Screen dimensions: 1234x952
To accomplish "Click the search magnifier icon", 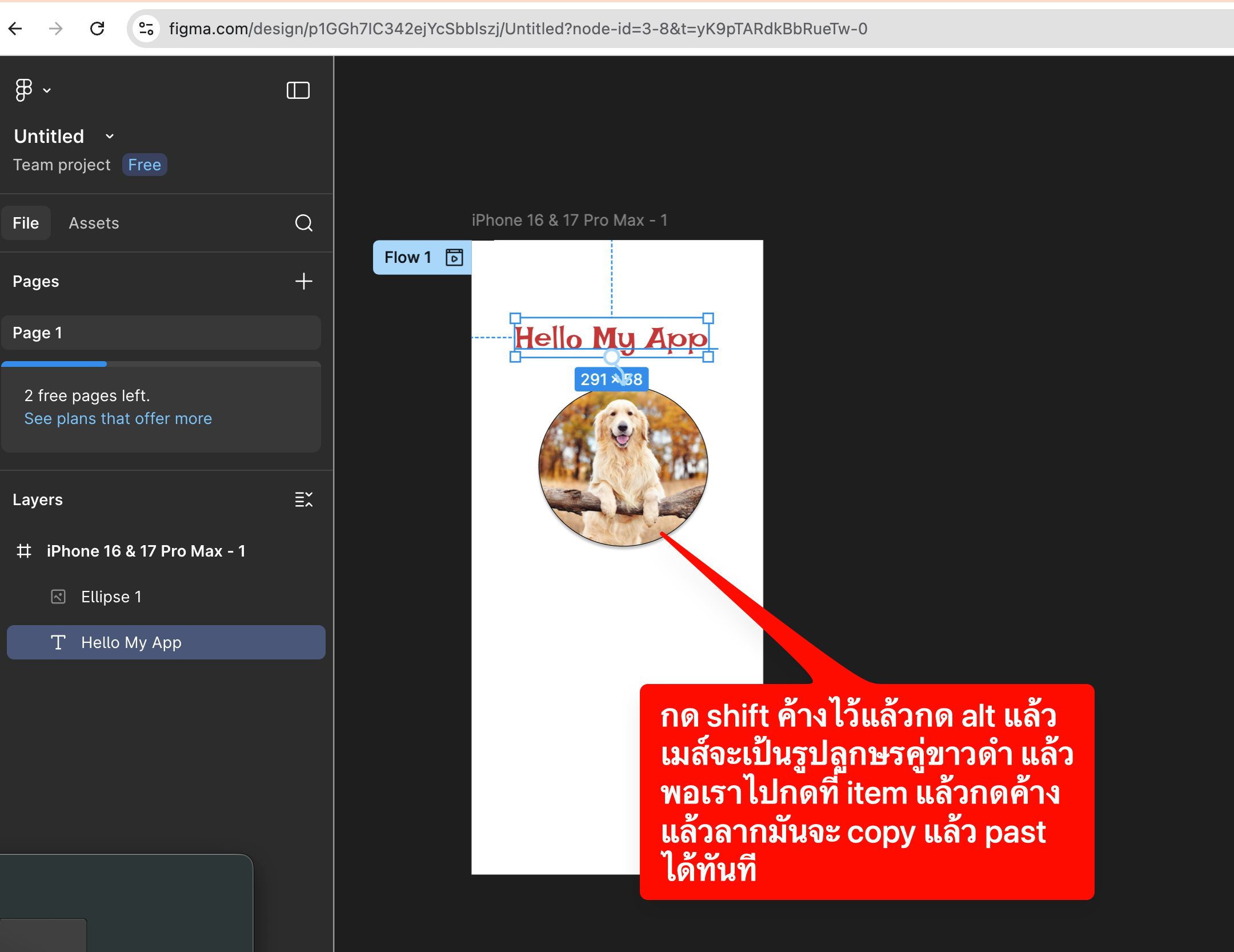I will 303,223.
